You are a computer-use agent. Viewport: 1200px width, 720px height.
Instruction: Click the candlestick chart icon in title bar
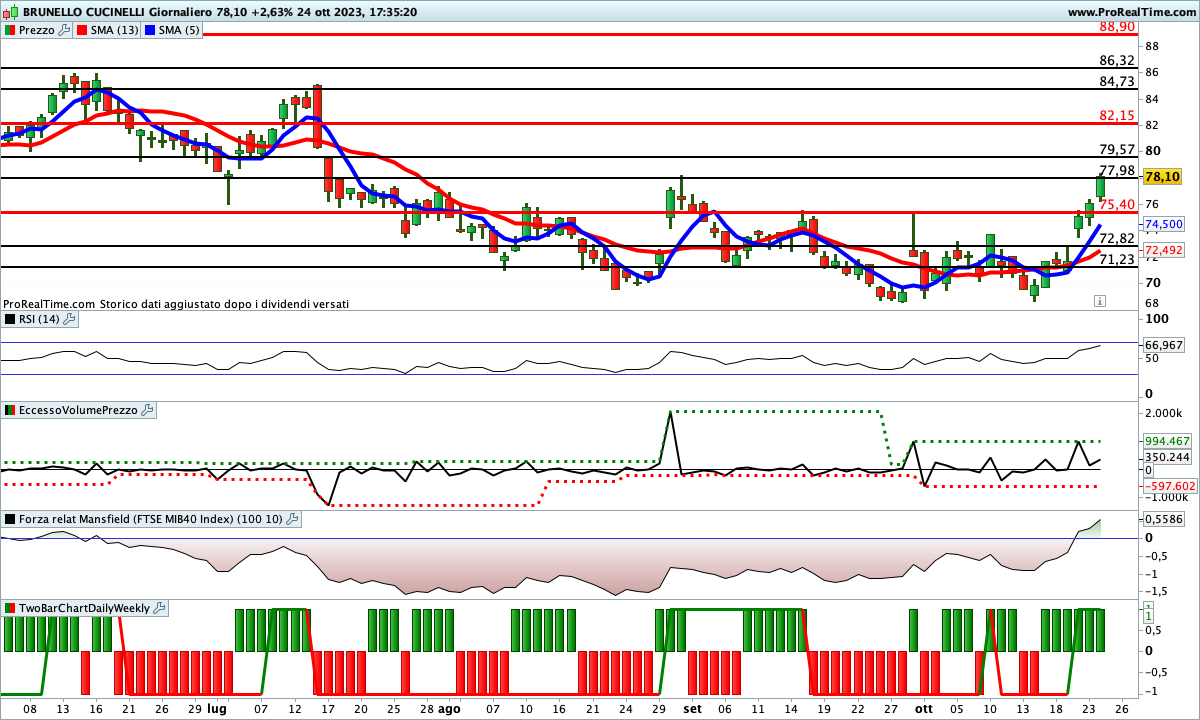9,11
